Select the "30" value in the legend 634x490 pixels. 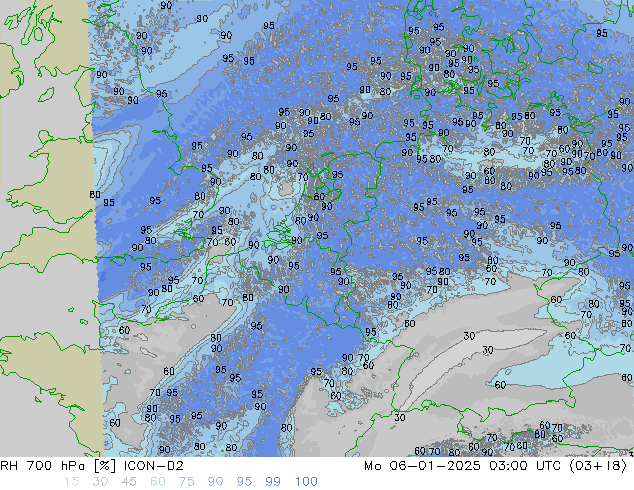click(x=100, y=482)
